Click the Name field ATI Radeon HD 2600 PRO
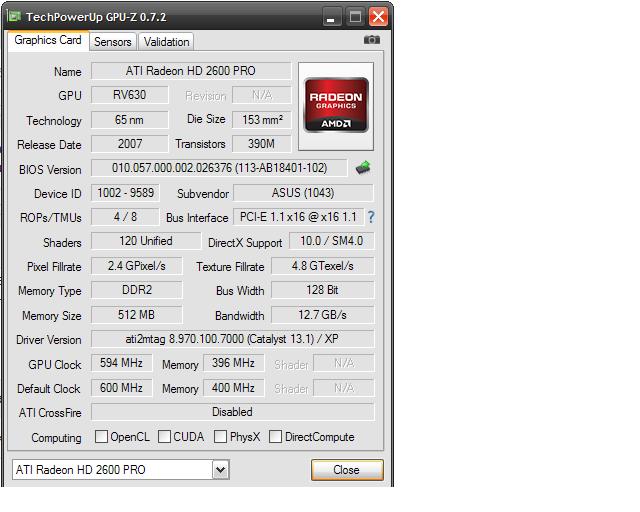This screenshot has width=640, height=512. (x=191, y=71)
